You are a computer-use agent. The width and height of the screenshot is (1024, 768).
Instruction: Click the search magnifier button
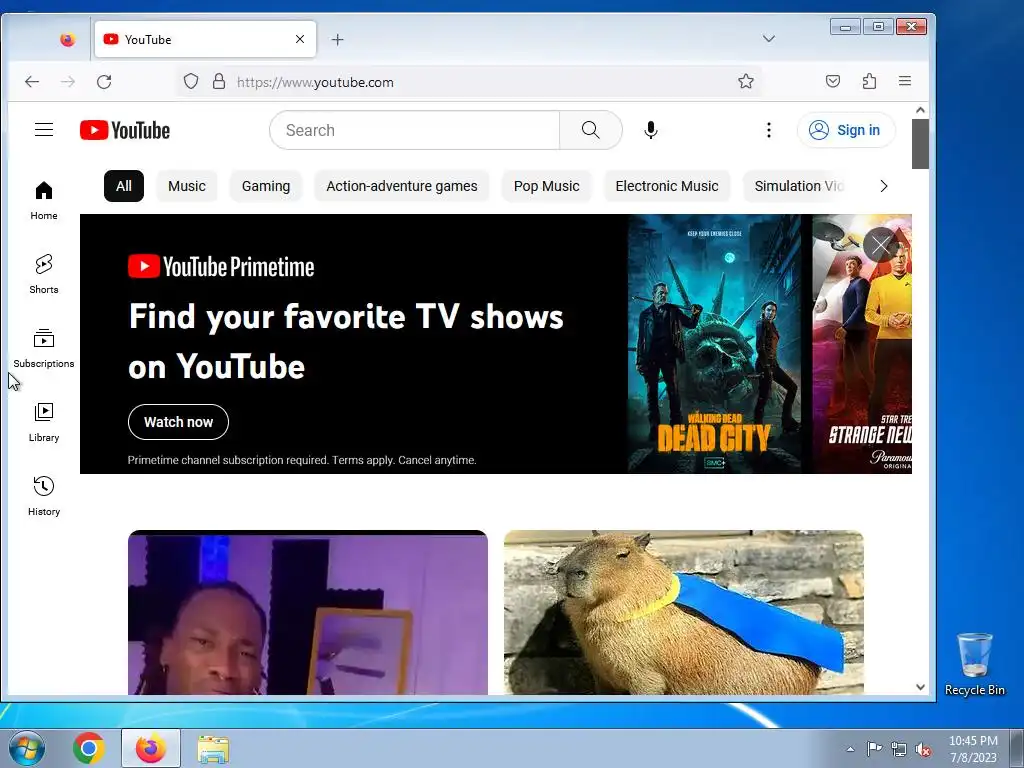(590, 130)
